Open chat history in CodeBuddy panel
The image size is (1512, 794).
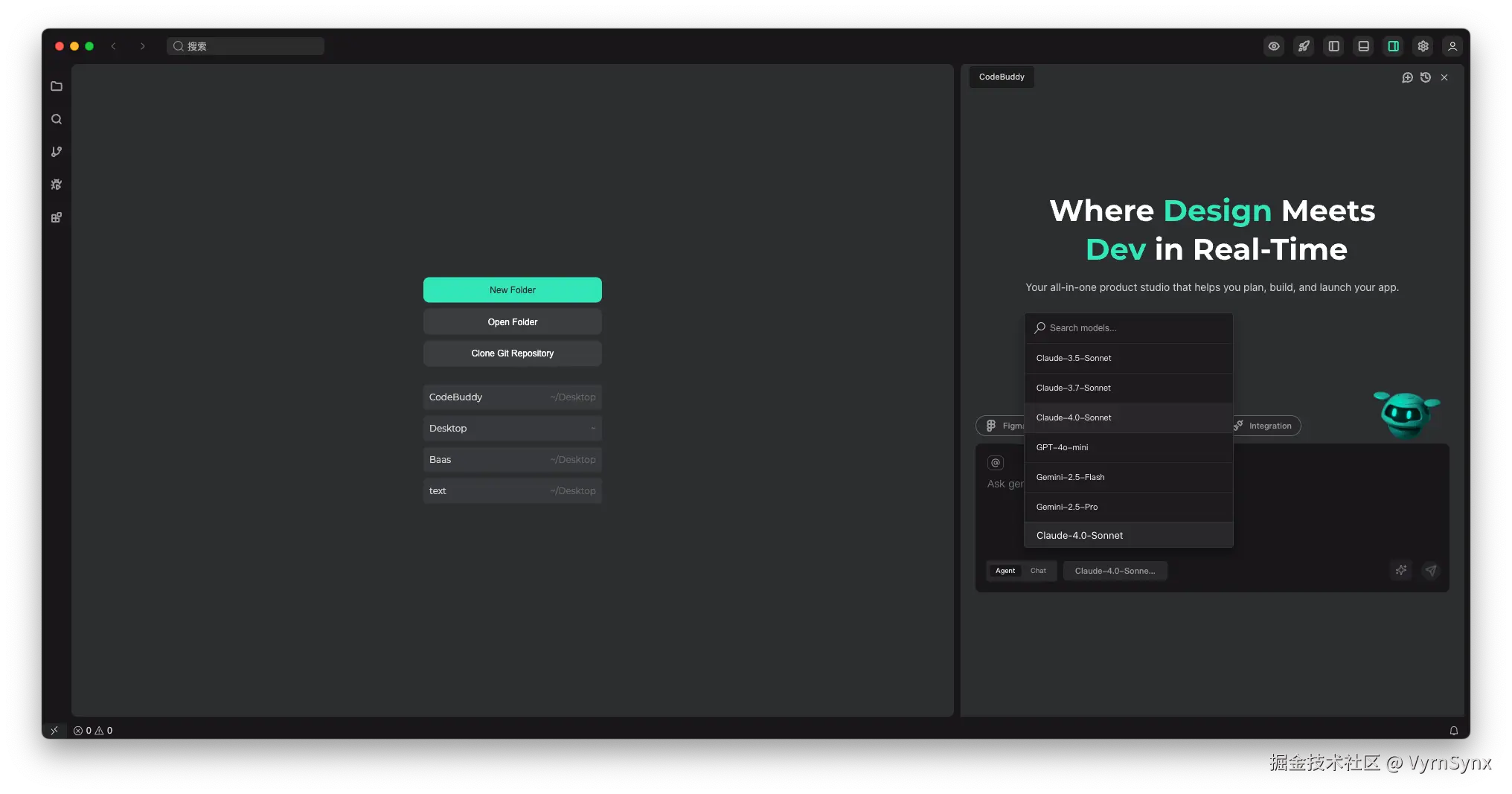1426,77
